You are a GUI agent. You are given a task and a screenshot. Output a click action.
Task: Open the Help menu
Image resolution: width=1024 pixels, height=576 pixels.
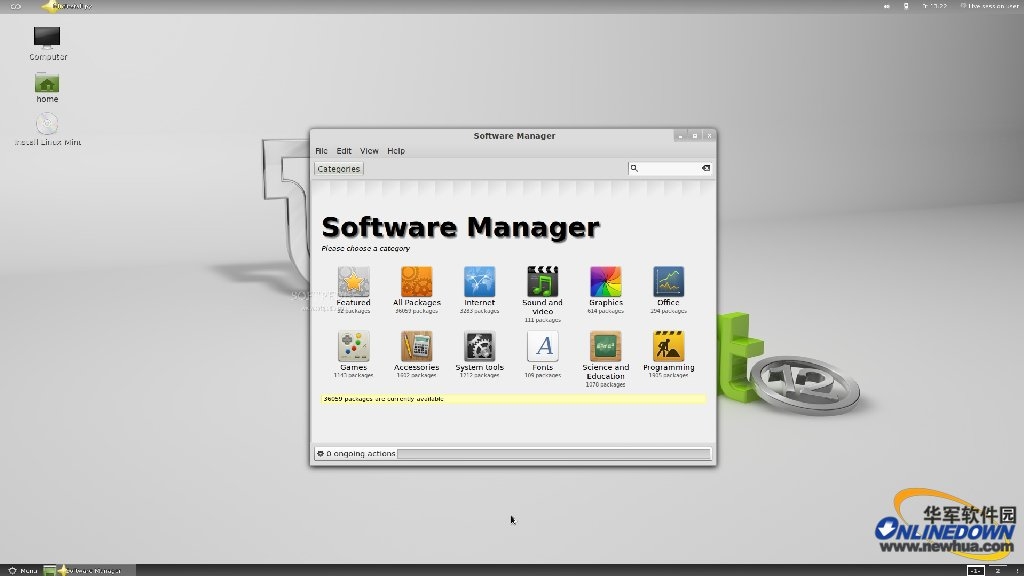pos(396,151)
